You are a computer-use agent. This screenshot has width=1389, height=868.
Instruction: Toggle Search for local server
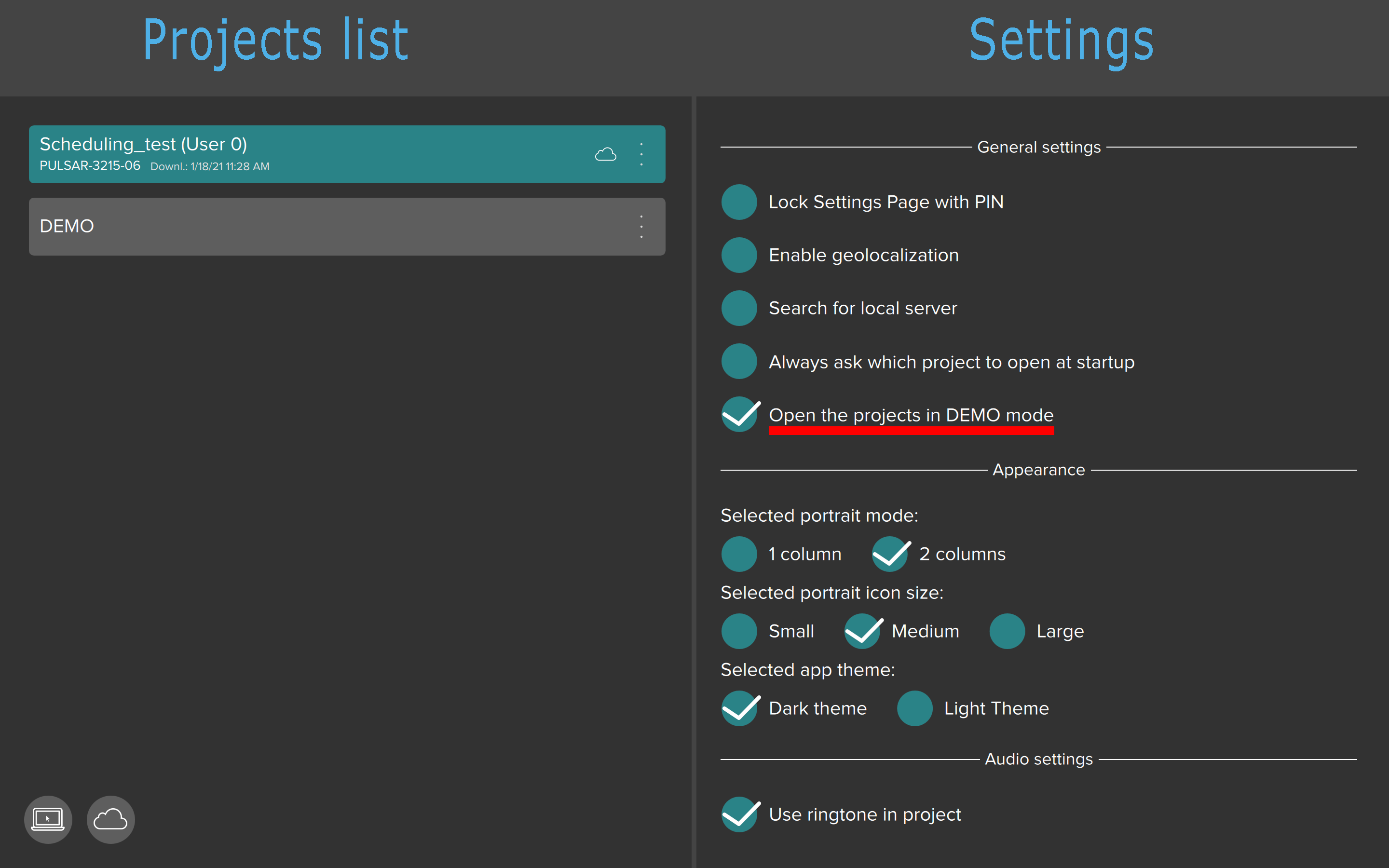tap(739, 308)
